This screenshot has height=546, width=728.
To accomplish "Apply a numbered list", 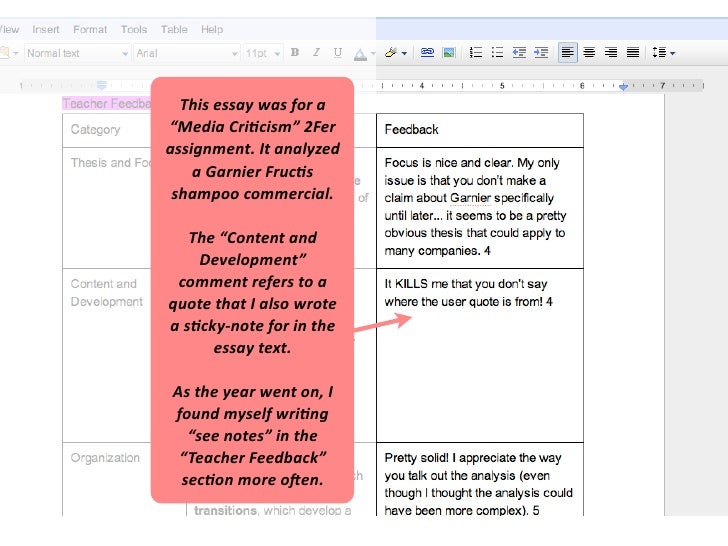I will tap(475, 52).
